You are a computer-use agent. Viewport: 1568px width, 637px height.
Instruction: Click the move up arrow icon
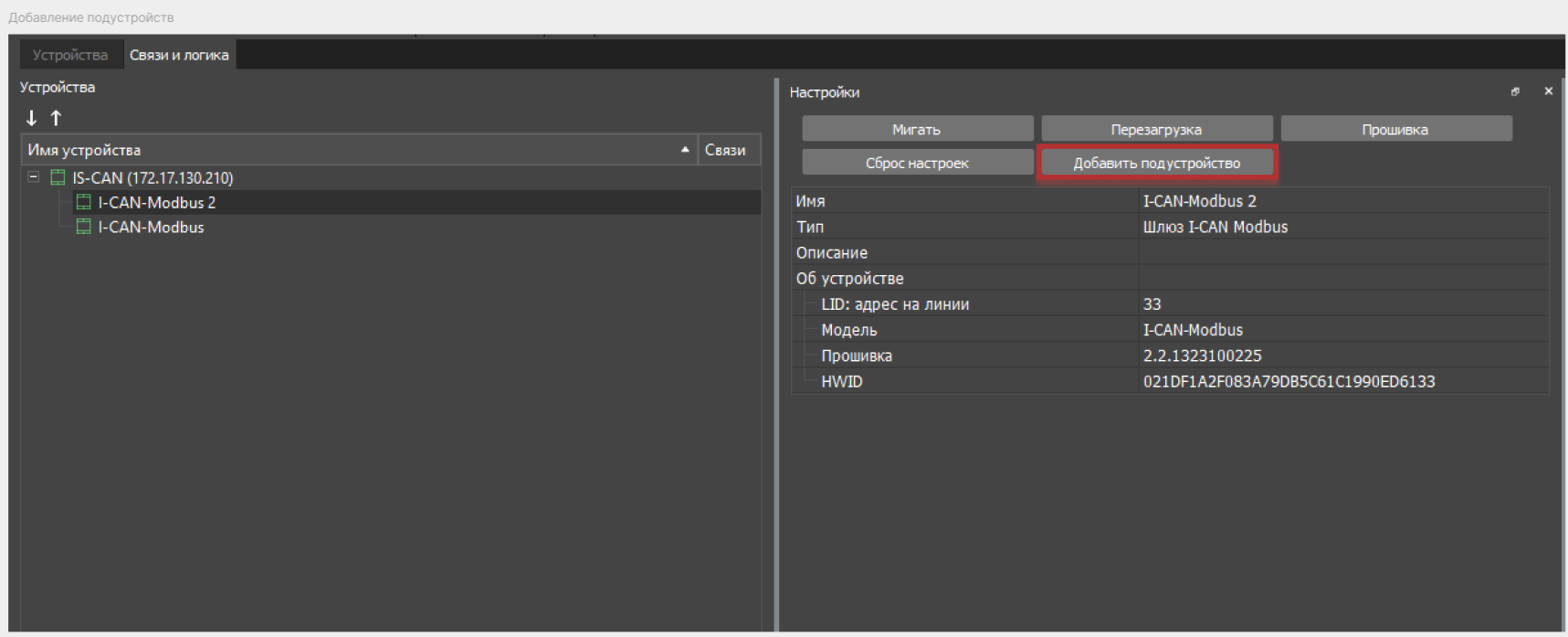pos(56,118)
